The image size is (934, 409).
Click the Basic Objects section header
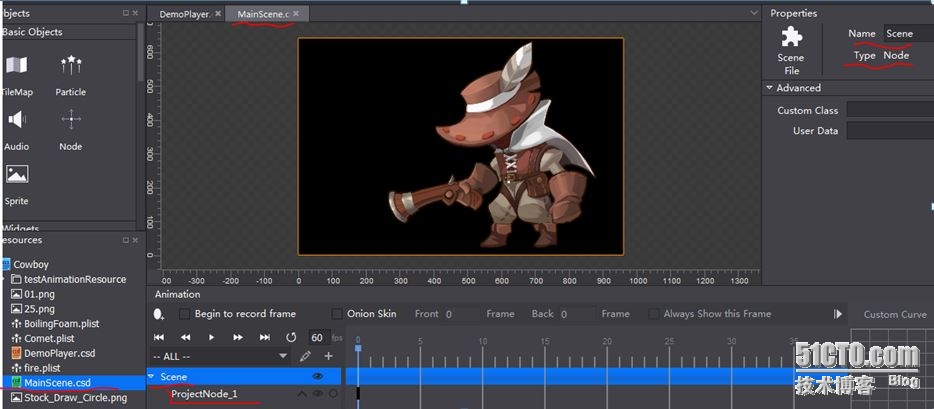(69, 32)
